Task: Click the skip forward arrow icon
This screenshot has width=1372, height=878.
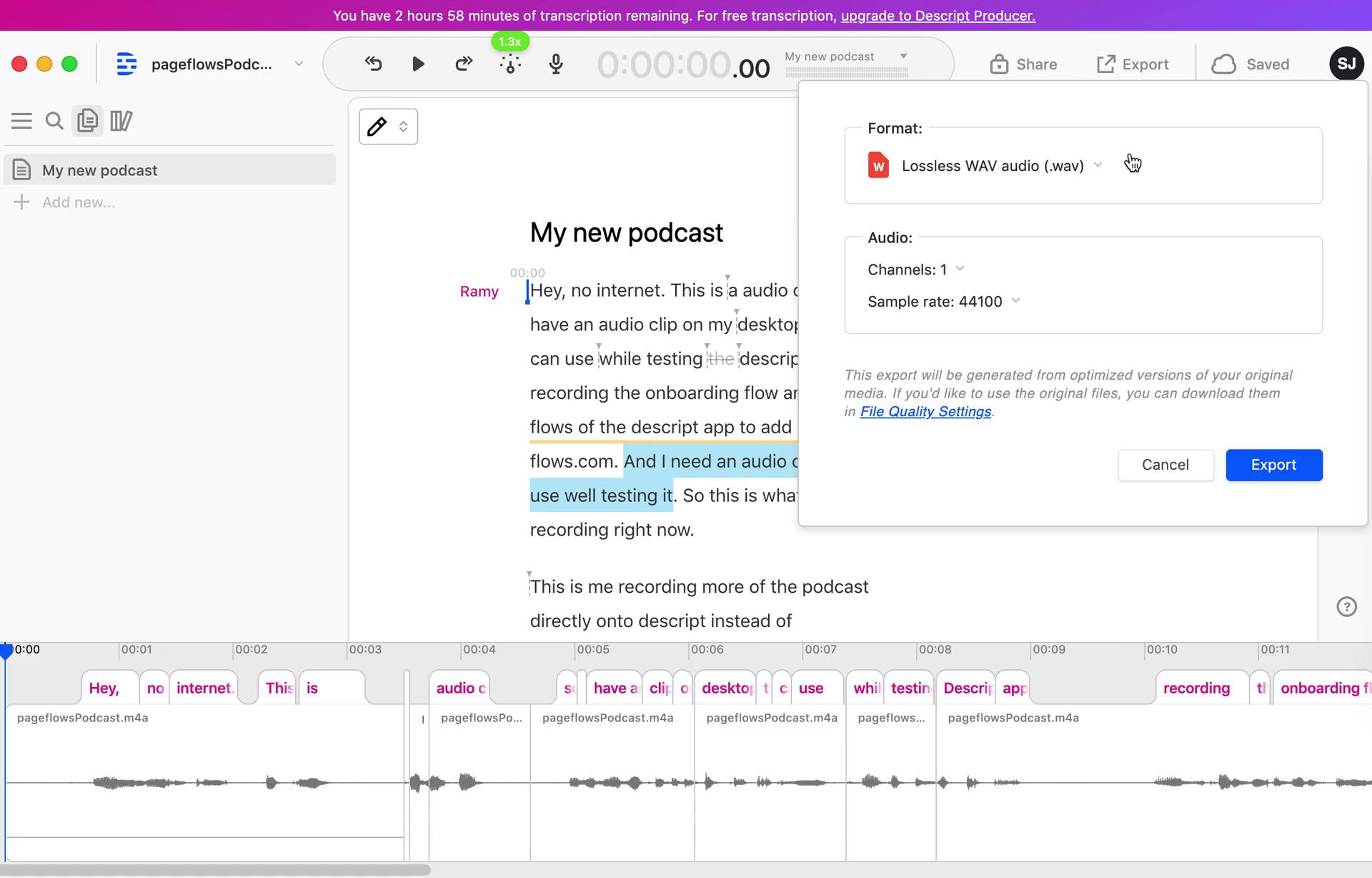Action: [x=464, y=64]
